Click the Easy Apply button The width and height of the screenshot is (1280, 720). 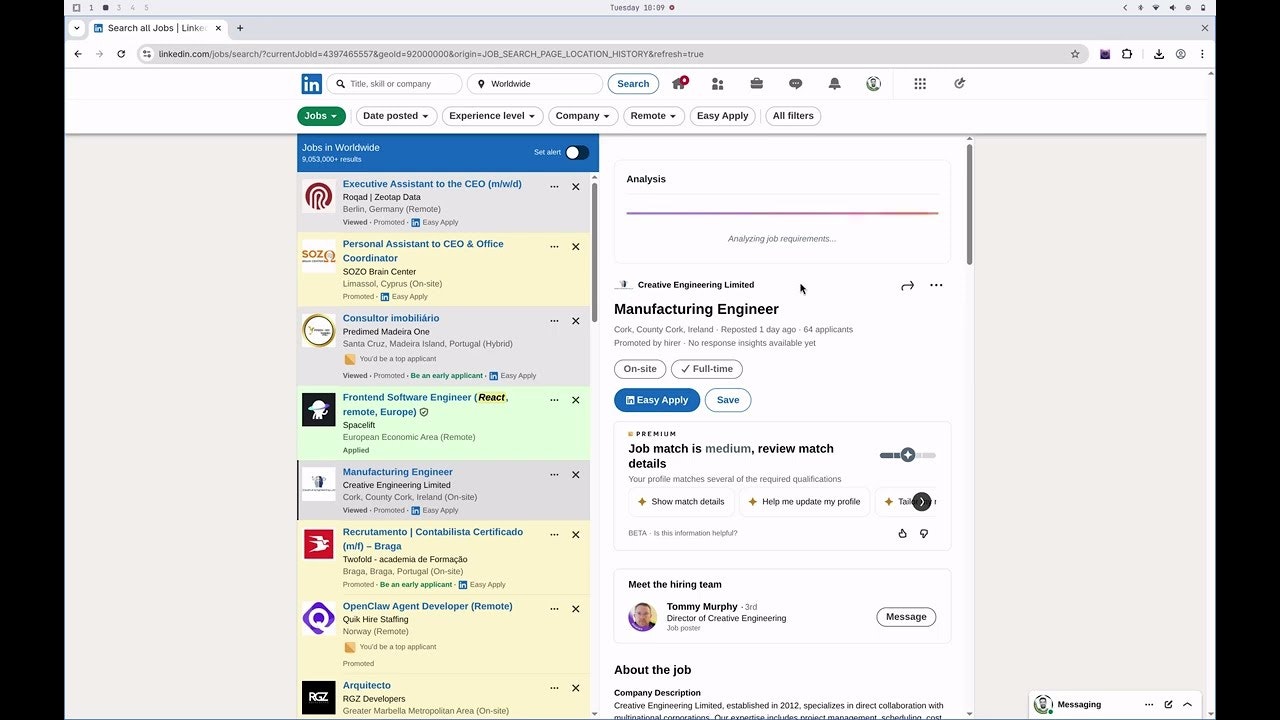(656, 400)
